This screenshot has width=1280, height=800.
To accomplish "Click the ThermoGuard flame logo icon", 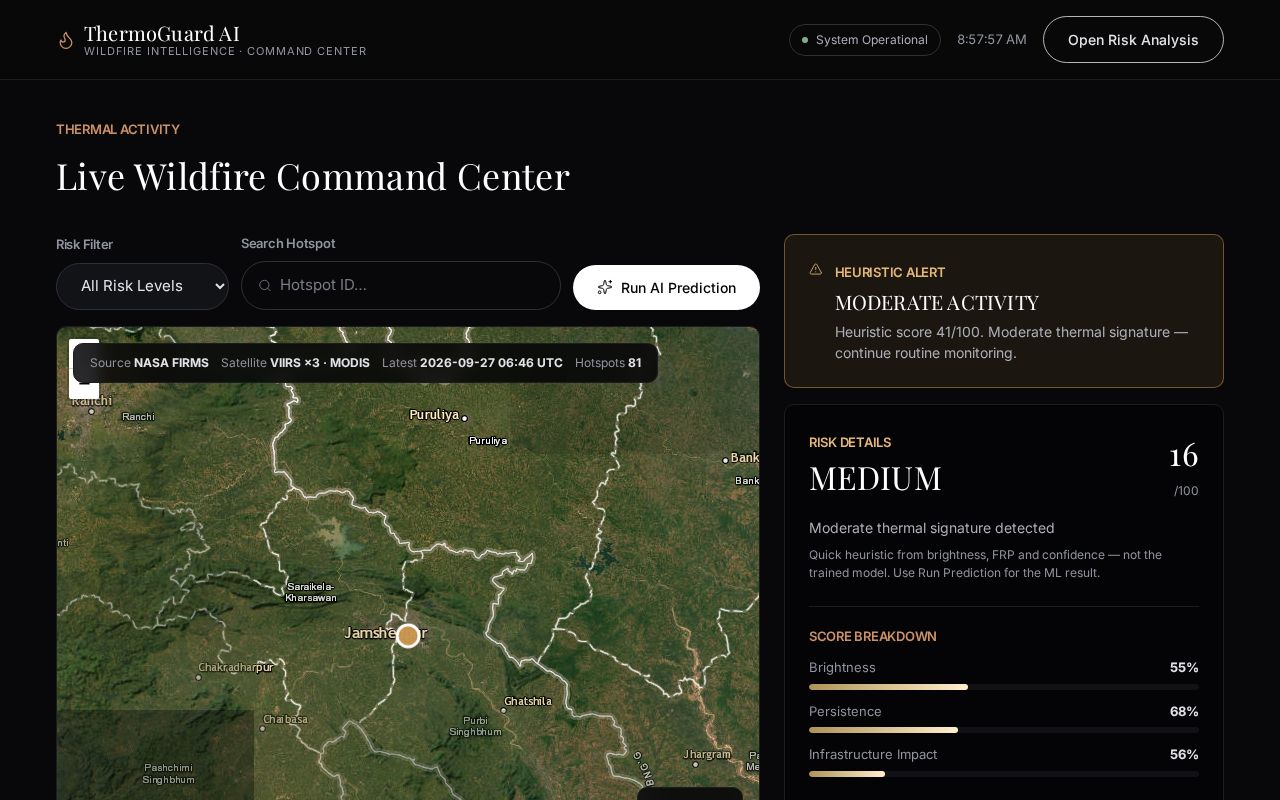I will tap(66, 40).
